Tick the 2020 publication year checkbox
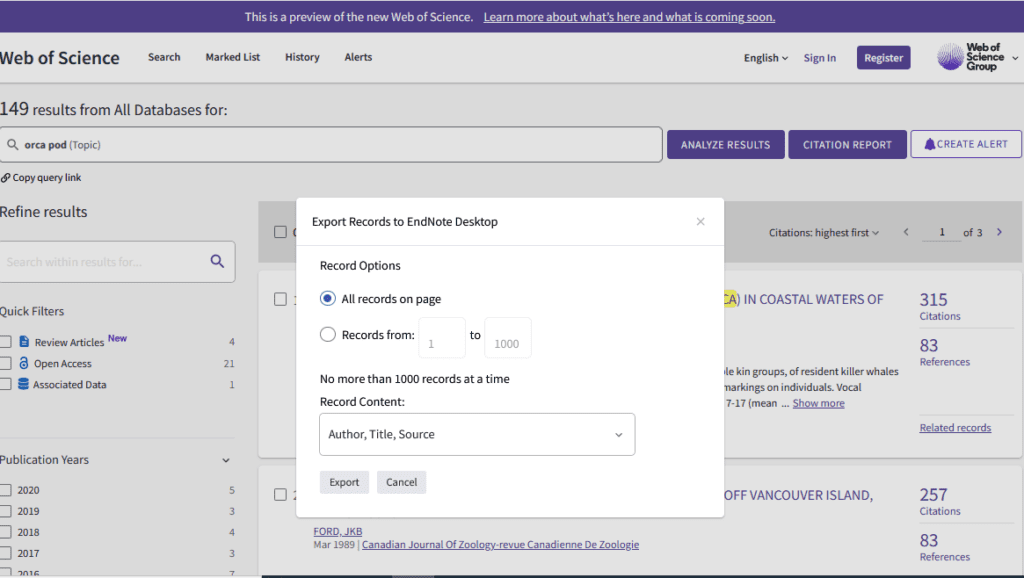1024x578 pixels. [6, 490]
